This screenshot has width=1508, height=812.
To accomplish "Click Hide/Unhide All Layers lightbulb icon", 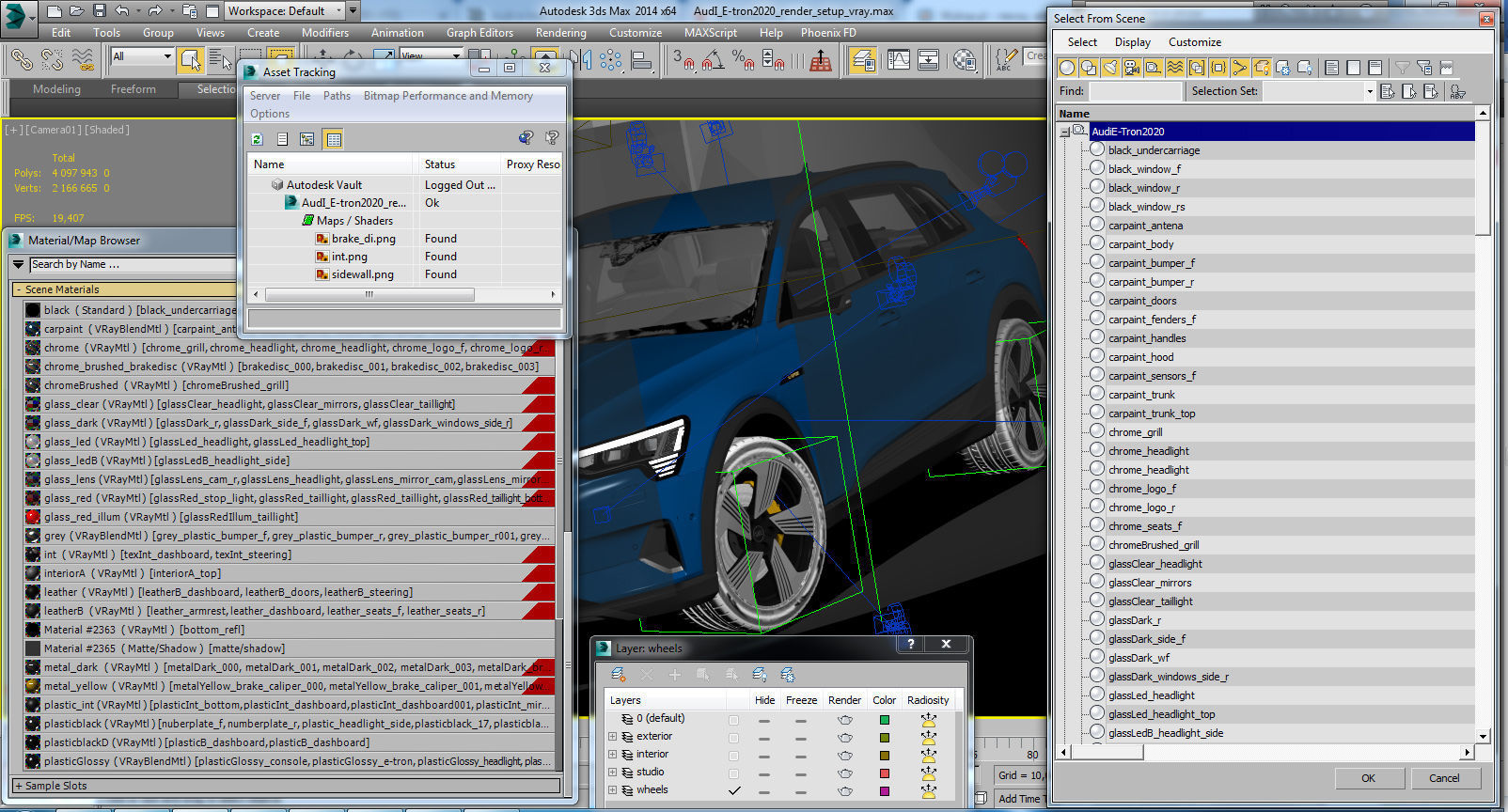I will (760, 675).
